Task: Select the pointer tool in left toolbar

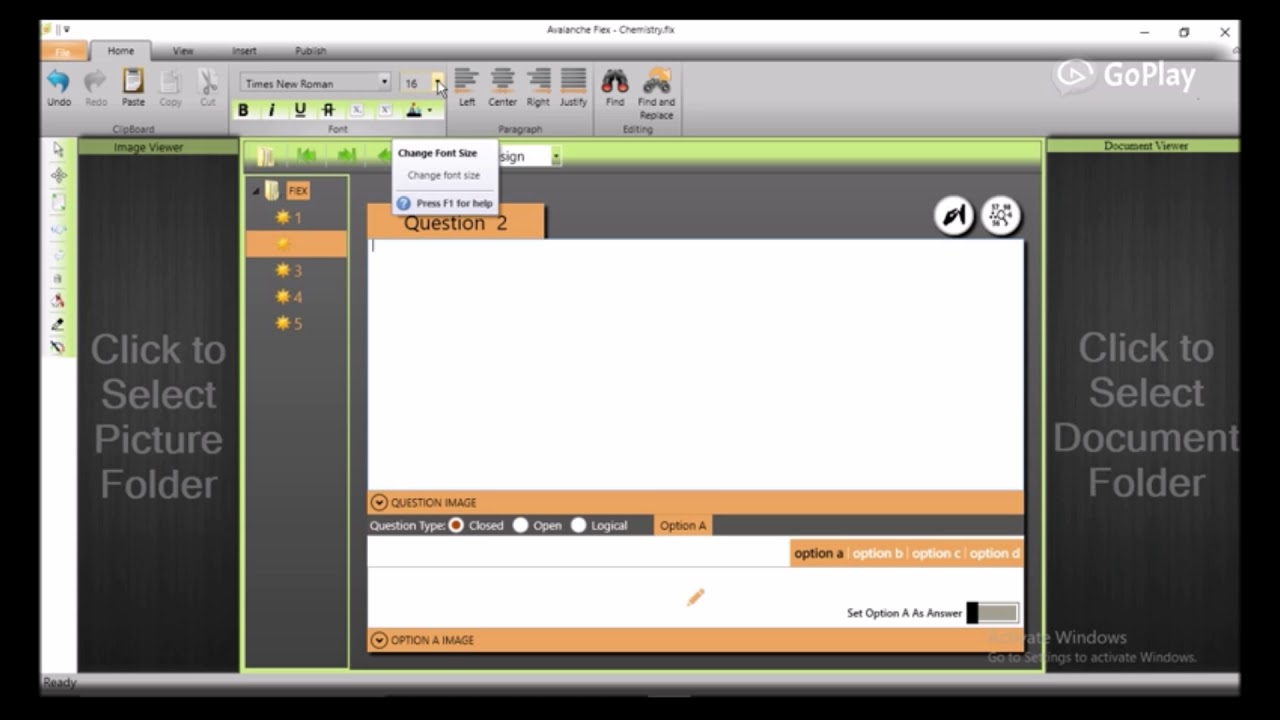Action: click(58, 149)
